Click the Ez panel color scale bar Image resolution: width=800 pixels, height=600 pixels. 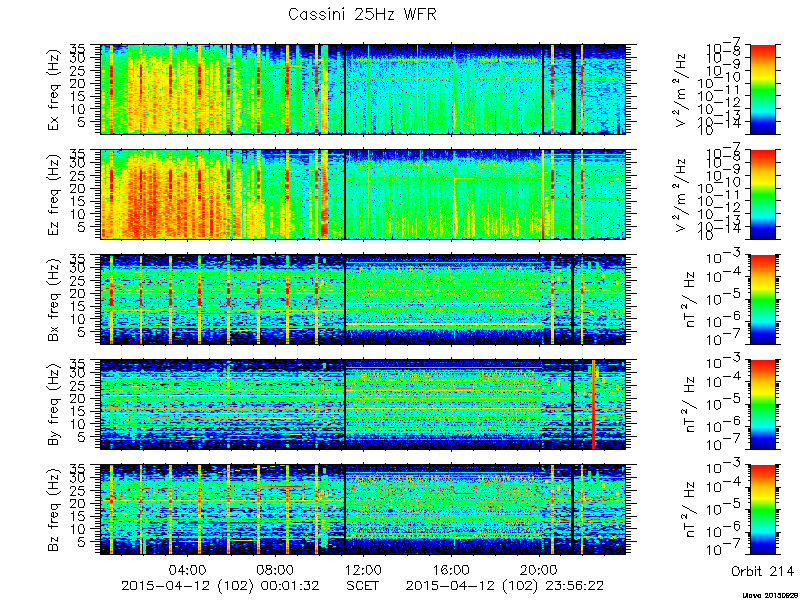coord(762,194)
